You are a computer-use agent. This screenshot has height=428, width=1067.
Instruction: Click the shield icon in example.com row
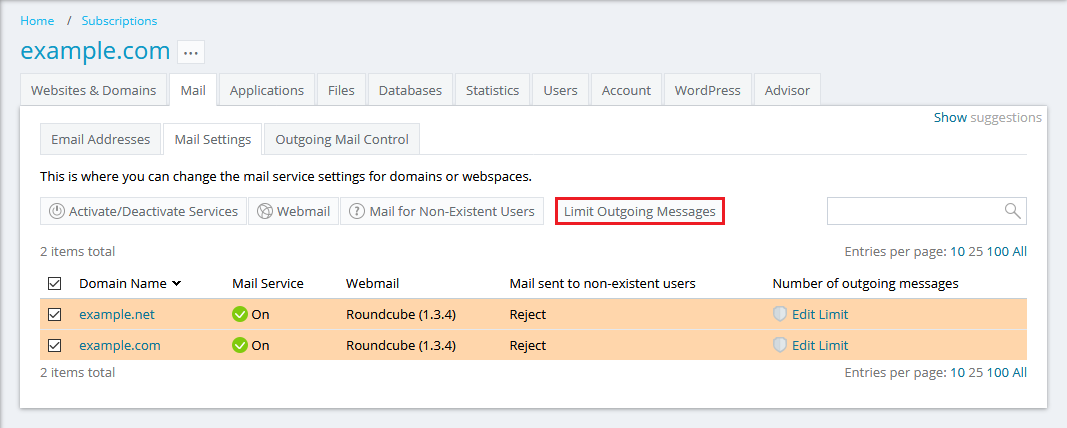tap(780, 345)
